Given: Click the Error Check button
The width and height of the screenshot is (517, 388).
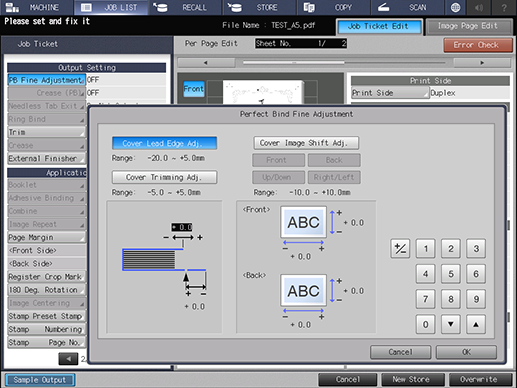Looking at the screenshot, I should 478,45.
